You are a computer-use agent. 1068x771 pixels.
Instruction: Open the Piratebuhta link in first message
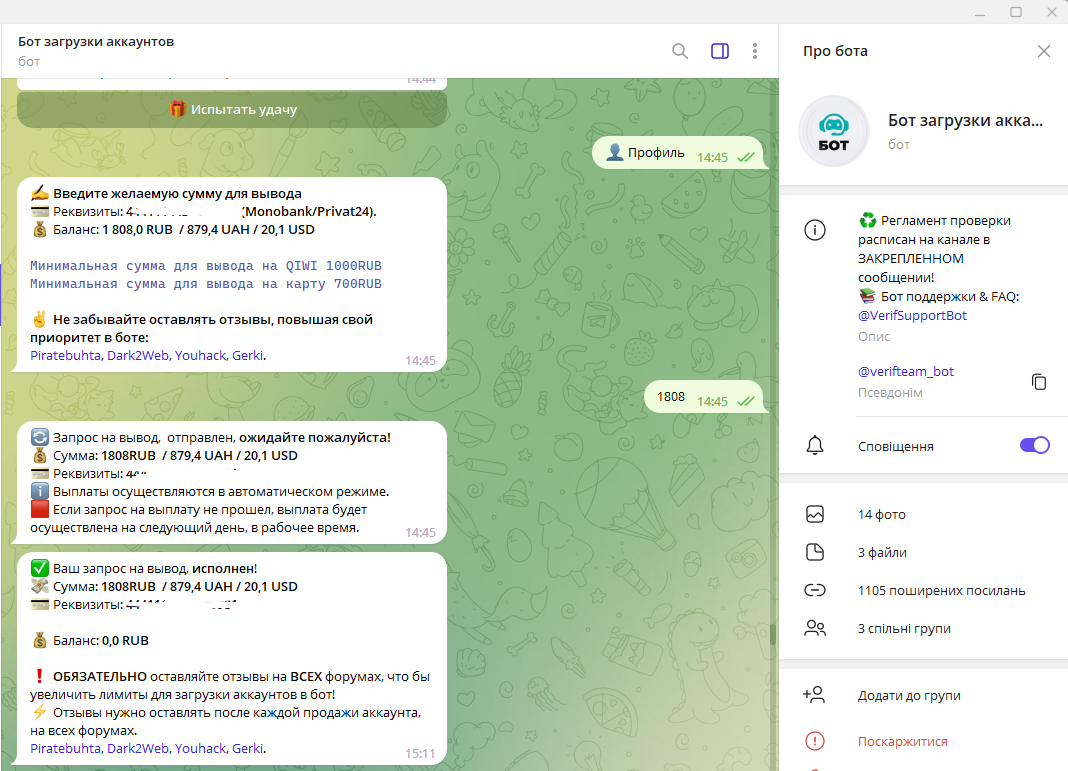coord(65,355)
